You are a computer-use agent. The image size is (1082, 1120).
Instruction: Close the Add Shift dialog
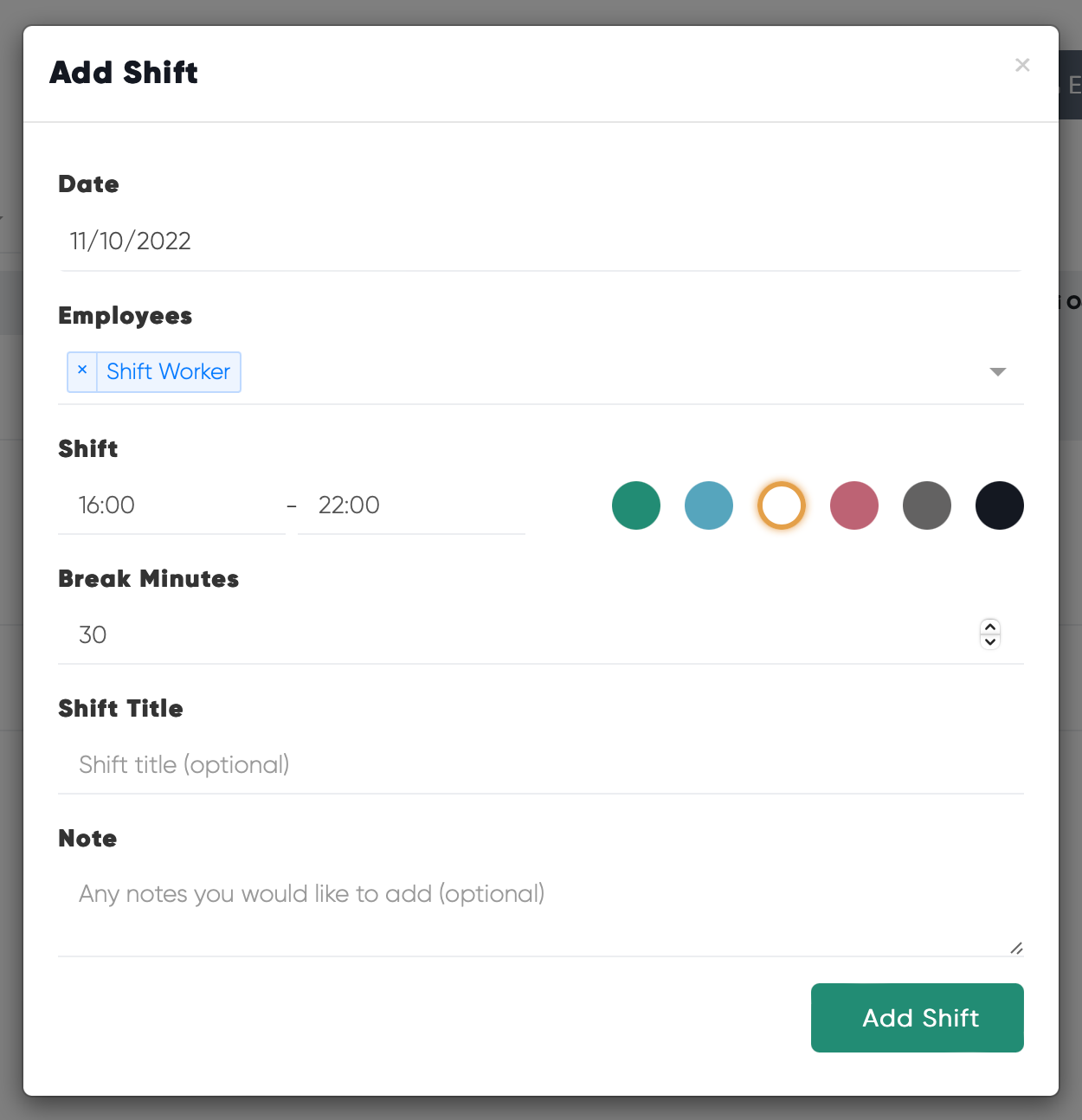click(x=1022, y=65)
